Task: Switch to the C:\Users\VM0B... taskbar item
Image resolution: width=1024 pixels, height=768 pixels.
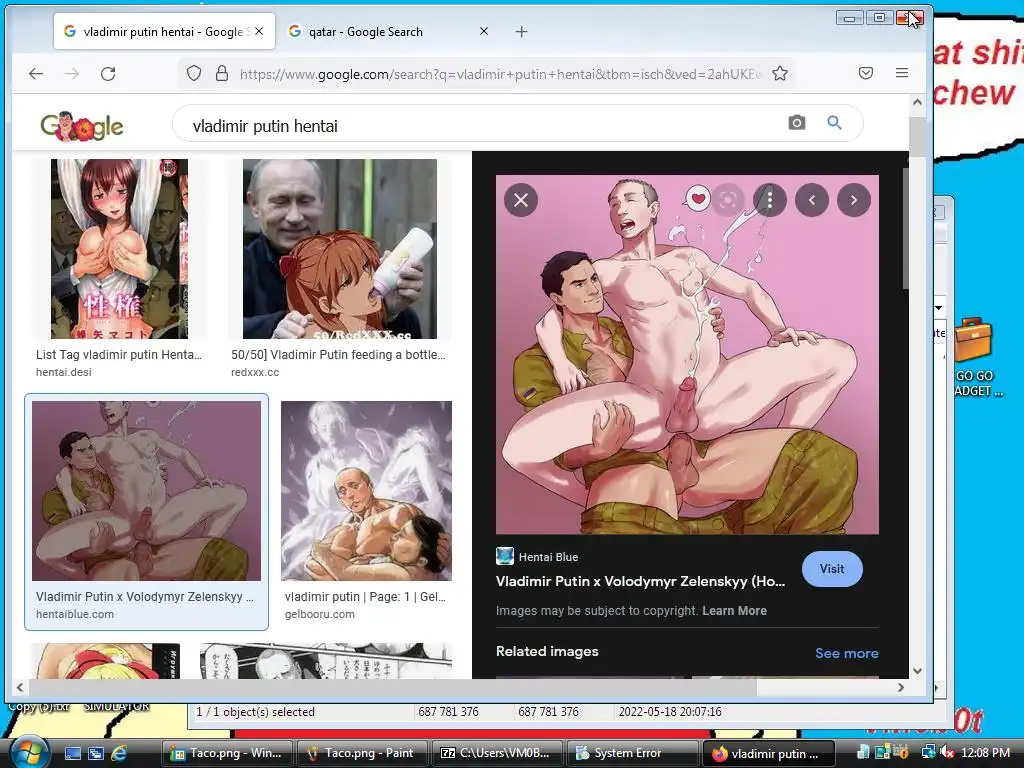Action: (497, 753)
